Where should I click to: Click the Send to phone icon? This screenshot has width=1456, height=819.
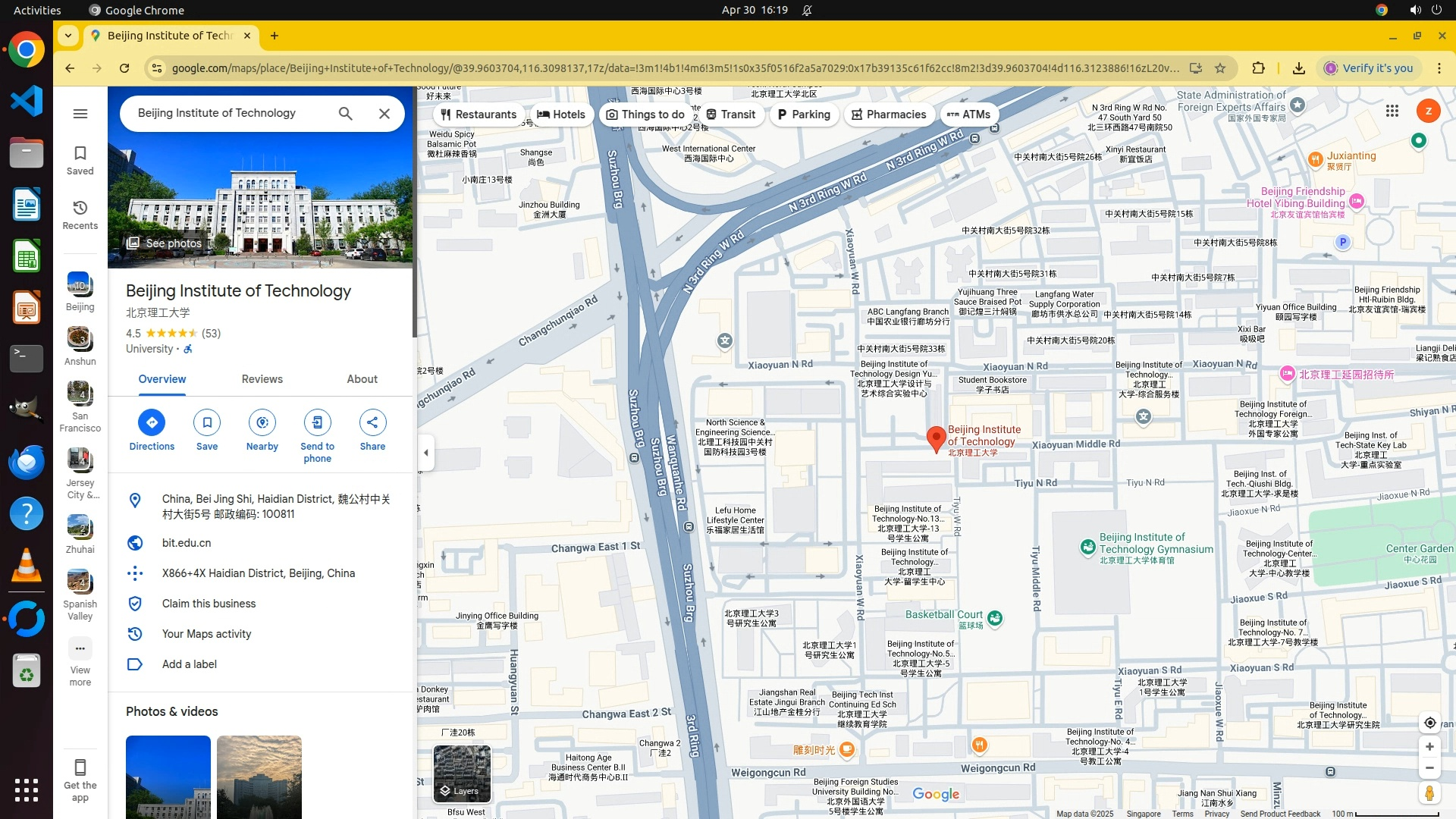(317, 422)
